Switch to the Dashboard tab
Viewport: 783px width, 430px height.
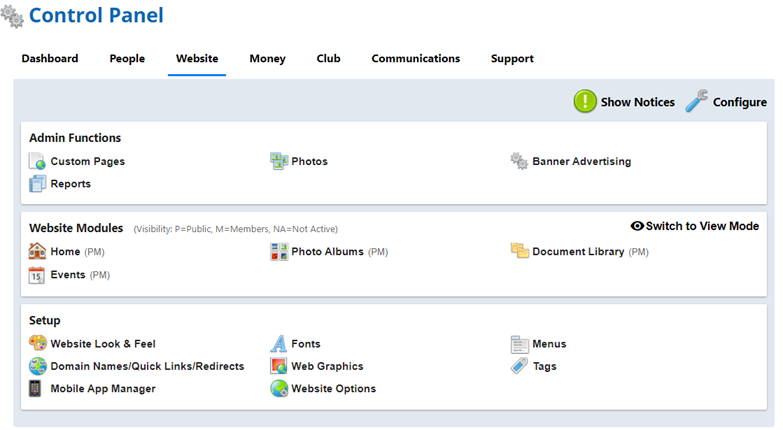point(50,59)
